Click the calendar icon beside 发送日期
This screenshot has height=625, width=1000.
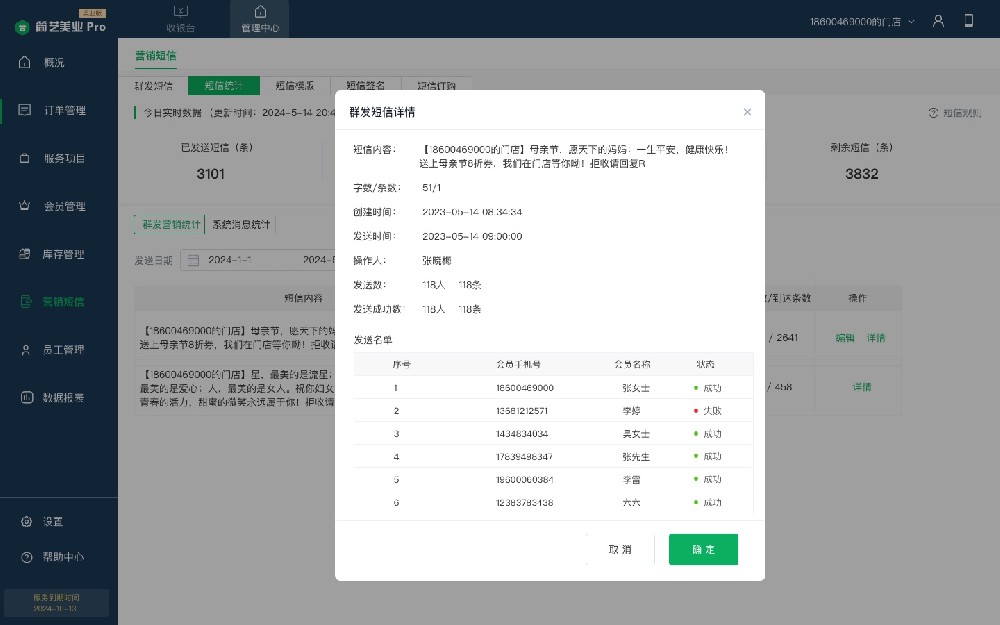click(193, 260)
